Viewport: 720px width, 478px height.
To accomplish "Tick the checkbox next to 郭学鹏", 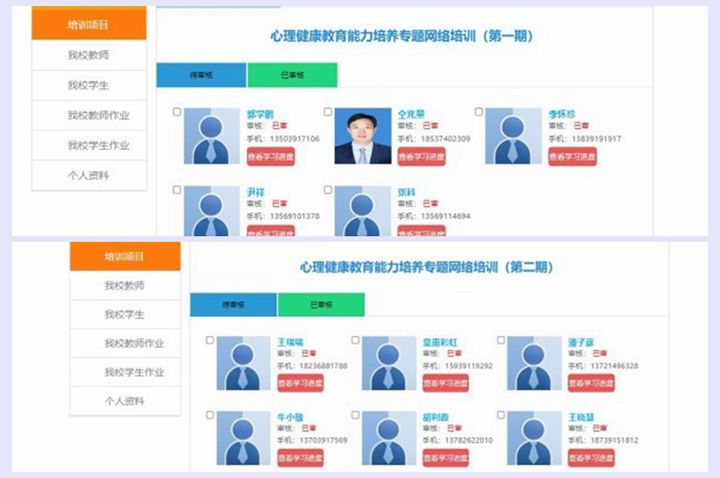I will (x=177, y=112).
